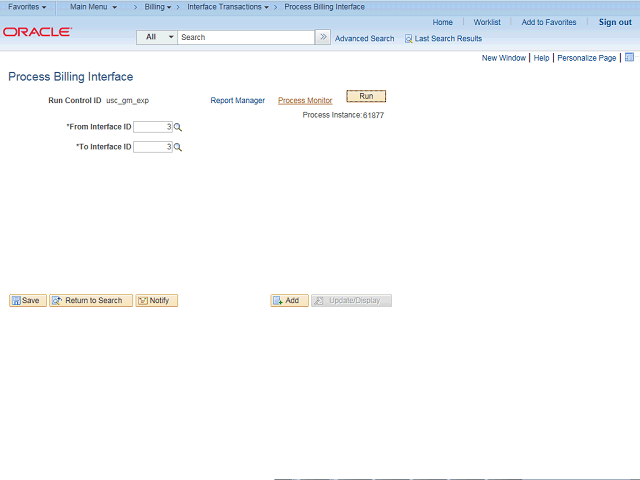Expand the Interface Transactions breadcrumb menu
This screenshot has height=480, width=640.
click(228, 7)
